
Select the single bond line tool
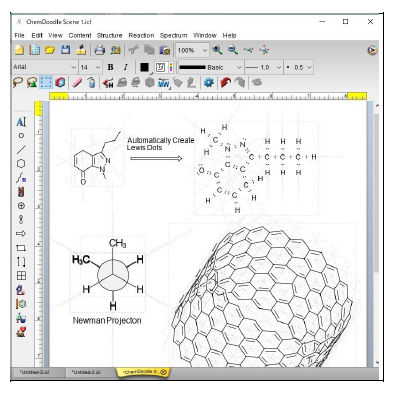[x=21, y=150]
